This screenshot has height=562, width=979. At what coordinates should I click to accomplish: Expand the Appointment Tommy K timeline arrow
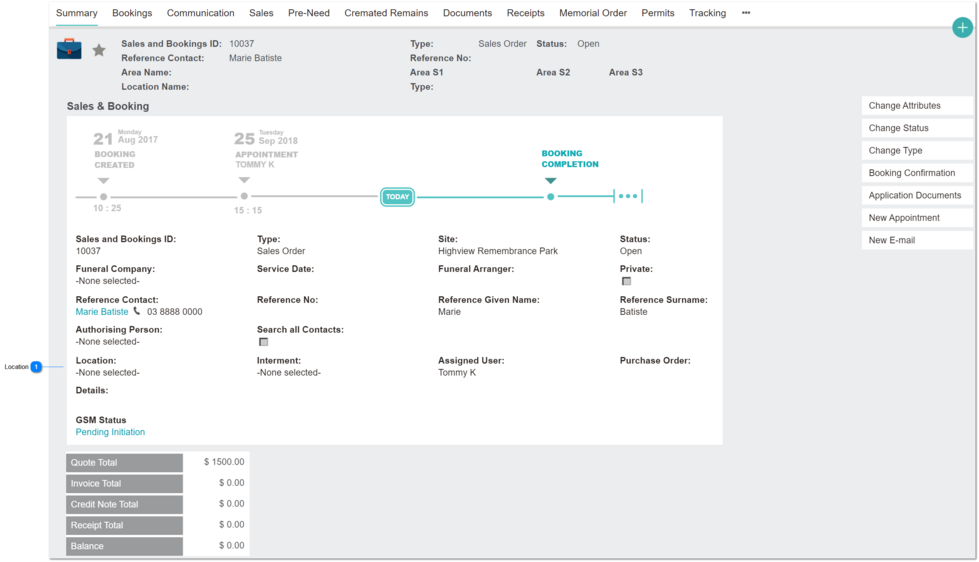tap(244, 180)
